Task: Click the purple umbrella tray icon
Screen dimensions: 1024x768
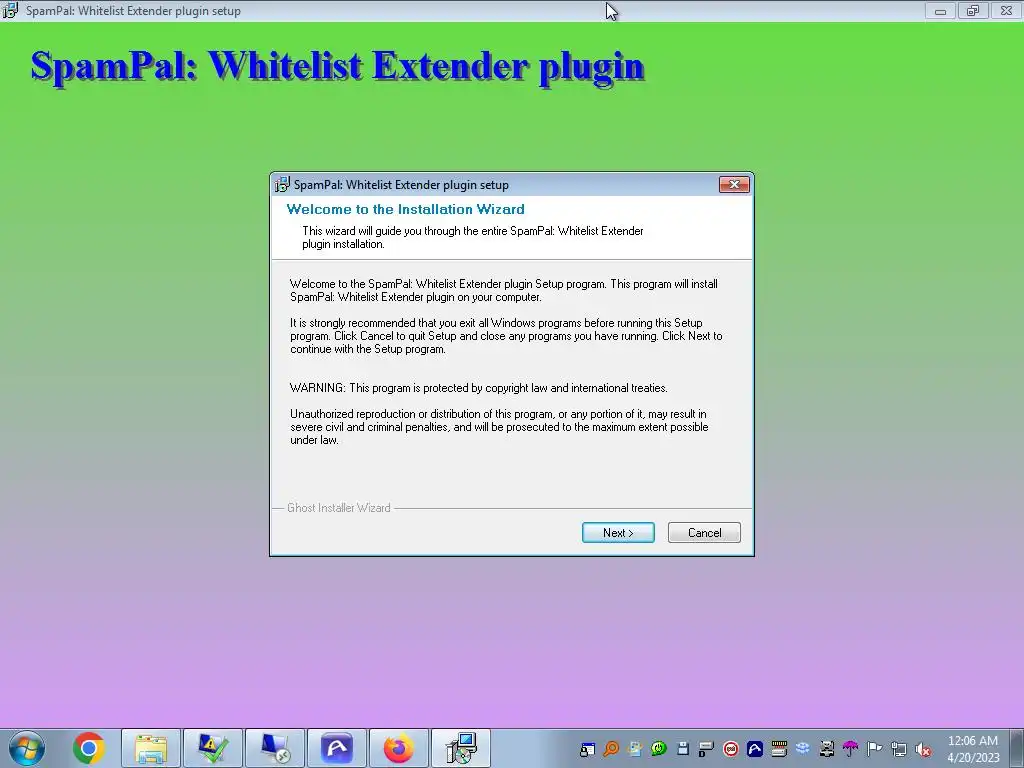Action: [850, 748]
